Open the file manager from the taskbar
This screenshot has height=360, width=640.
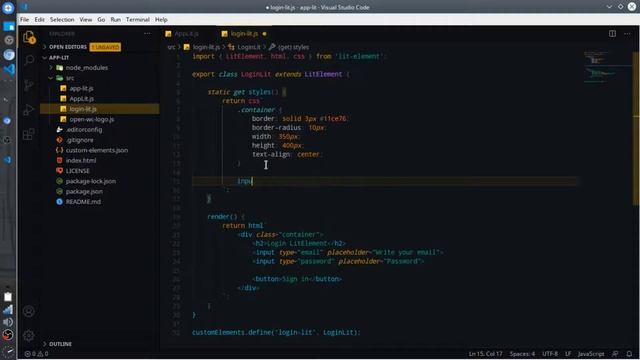pyautogui.click(x=9, y=27)
